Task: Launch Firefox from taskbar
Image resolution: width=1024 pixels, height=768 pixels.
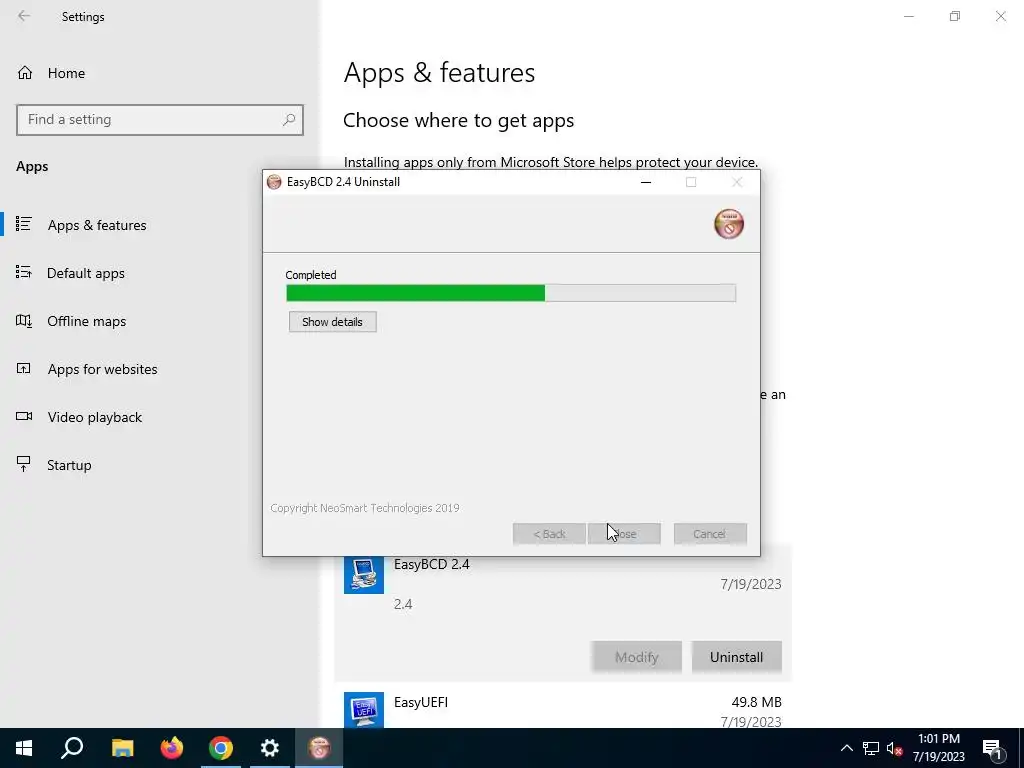Action: [x=172, y=748]
